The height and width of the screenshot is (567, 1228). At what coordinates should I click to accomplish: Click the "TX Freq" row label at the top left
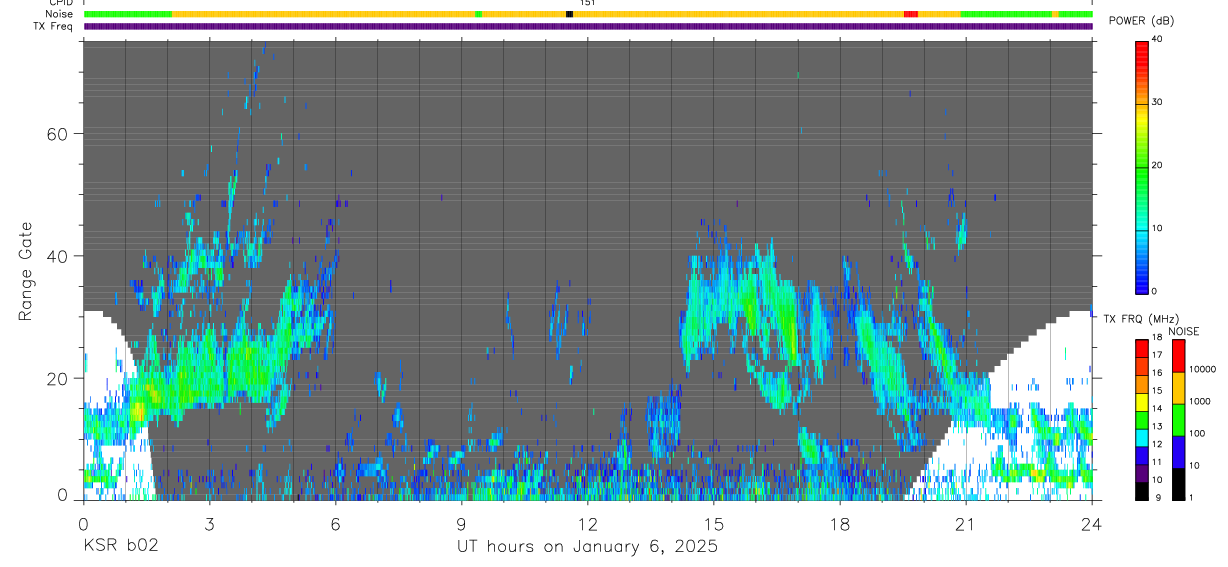coord(54,26)
